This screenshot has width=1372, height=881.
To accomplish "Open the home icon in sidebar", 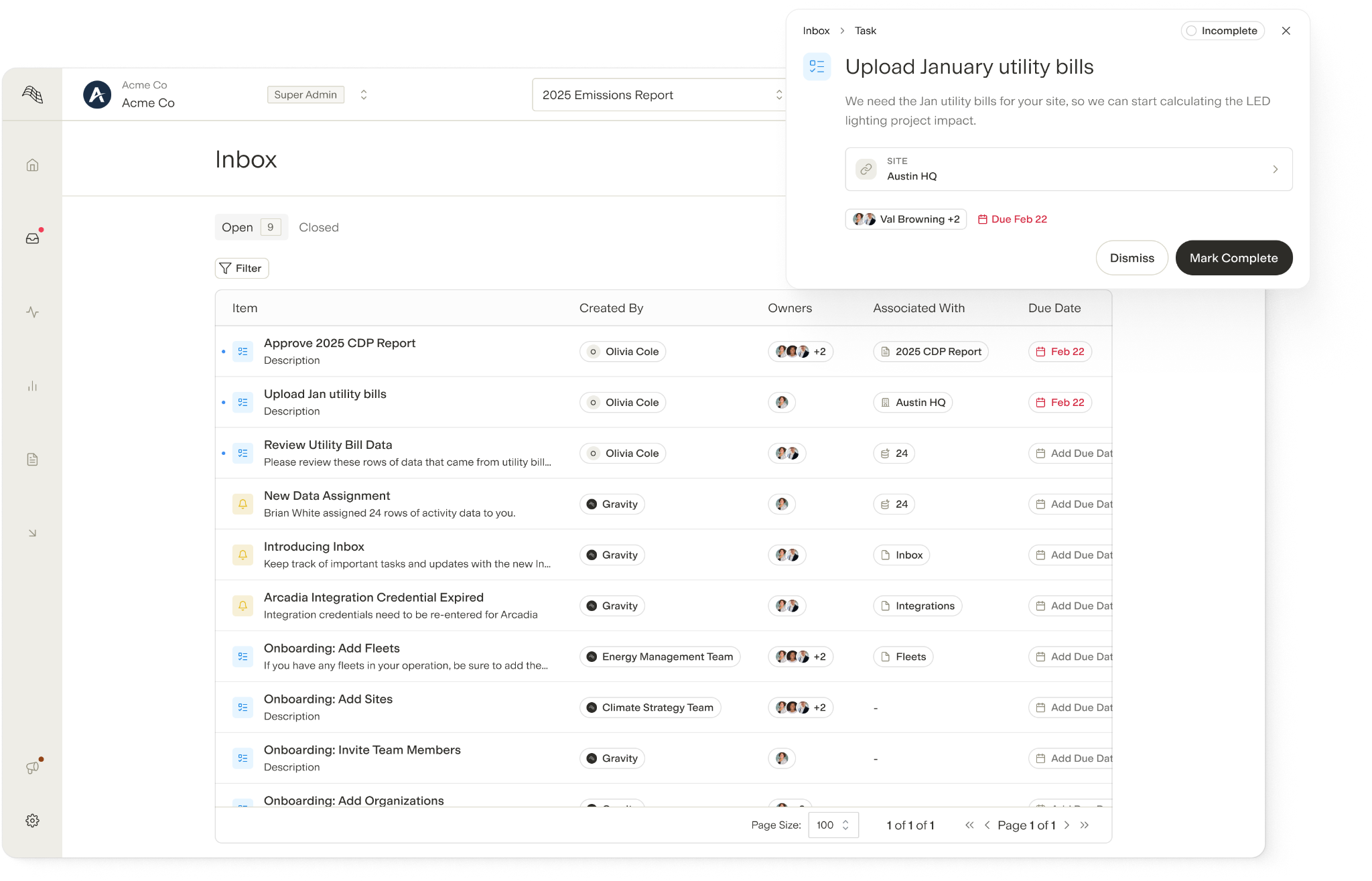I will tap(32, 165).
